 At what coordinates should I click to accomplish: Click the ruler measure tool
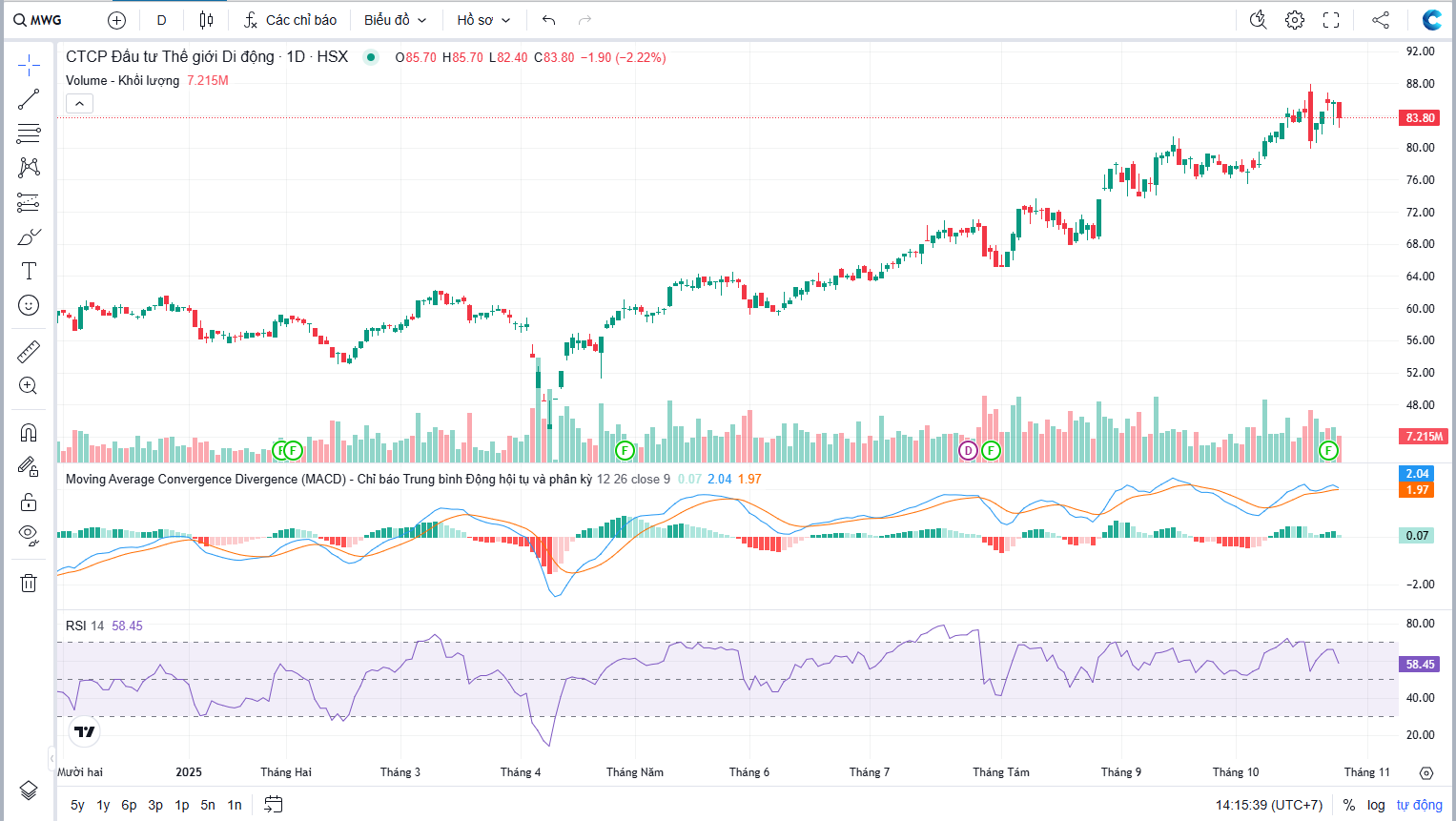click(x=29, y=352)
